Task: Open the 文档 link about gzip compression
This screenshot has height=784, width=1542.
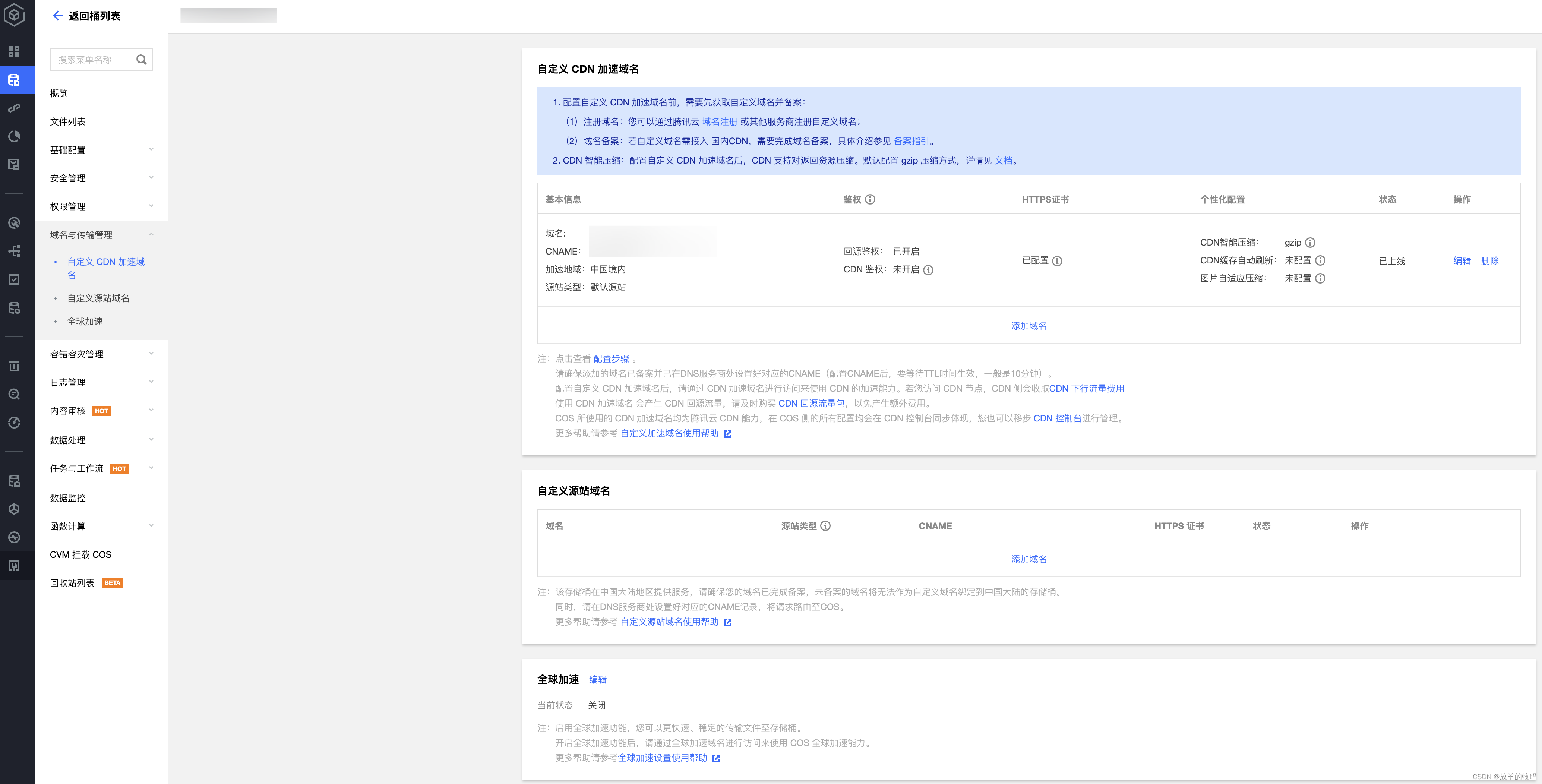Action: (x=1003, y=160)
